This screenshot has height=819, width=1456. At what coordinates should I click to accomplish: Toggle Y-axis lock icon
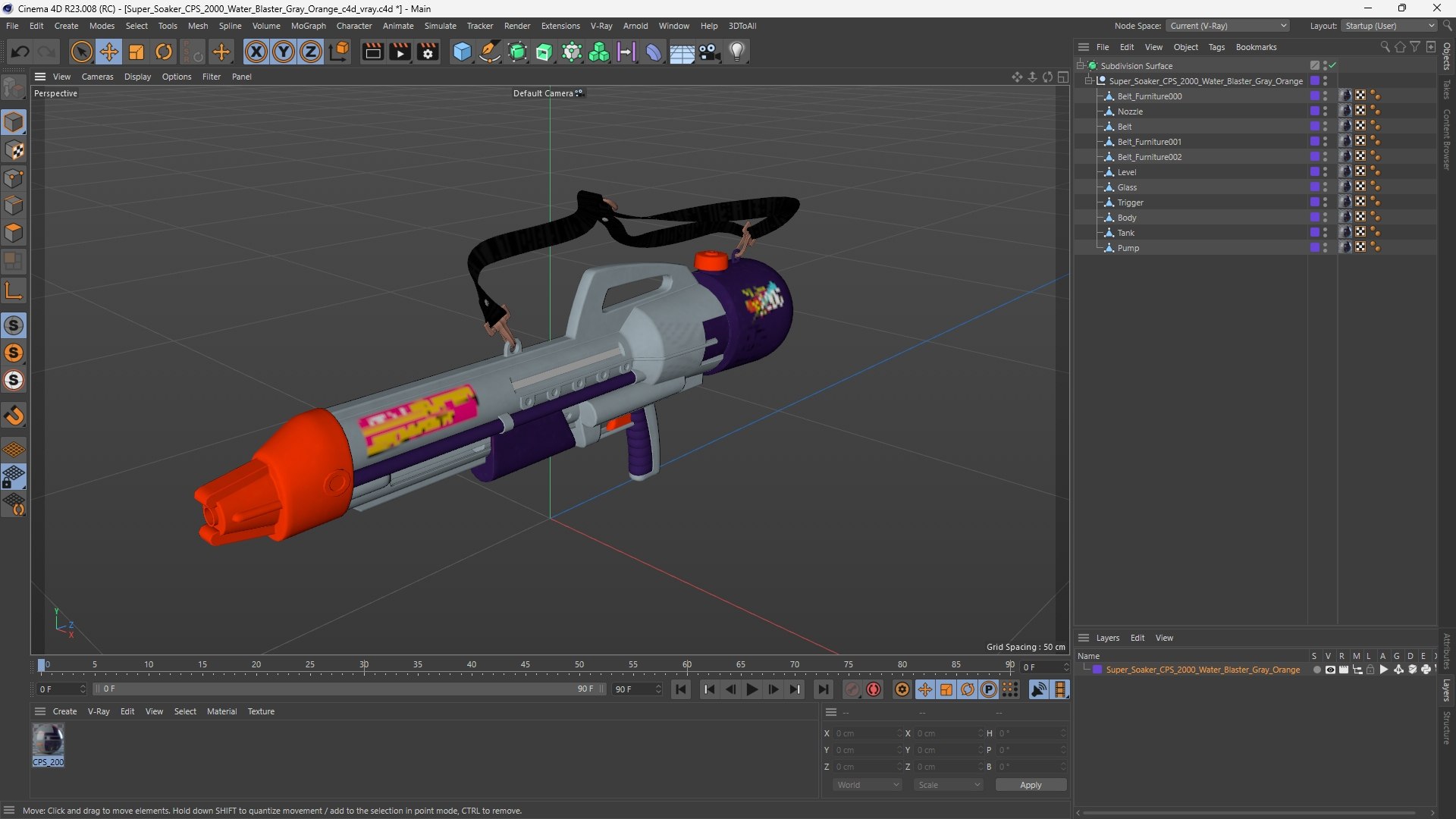[284, 52]
